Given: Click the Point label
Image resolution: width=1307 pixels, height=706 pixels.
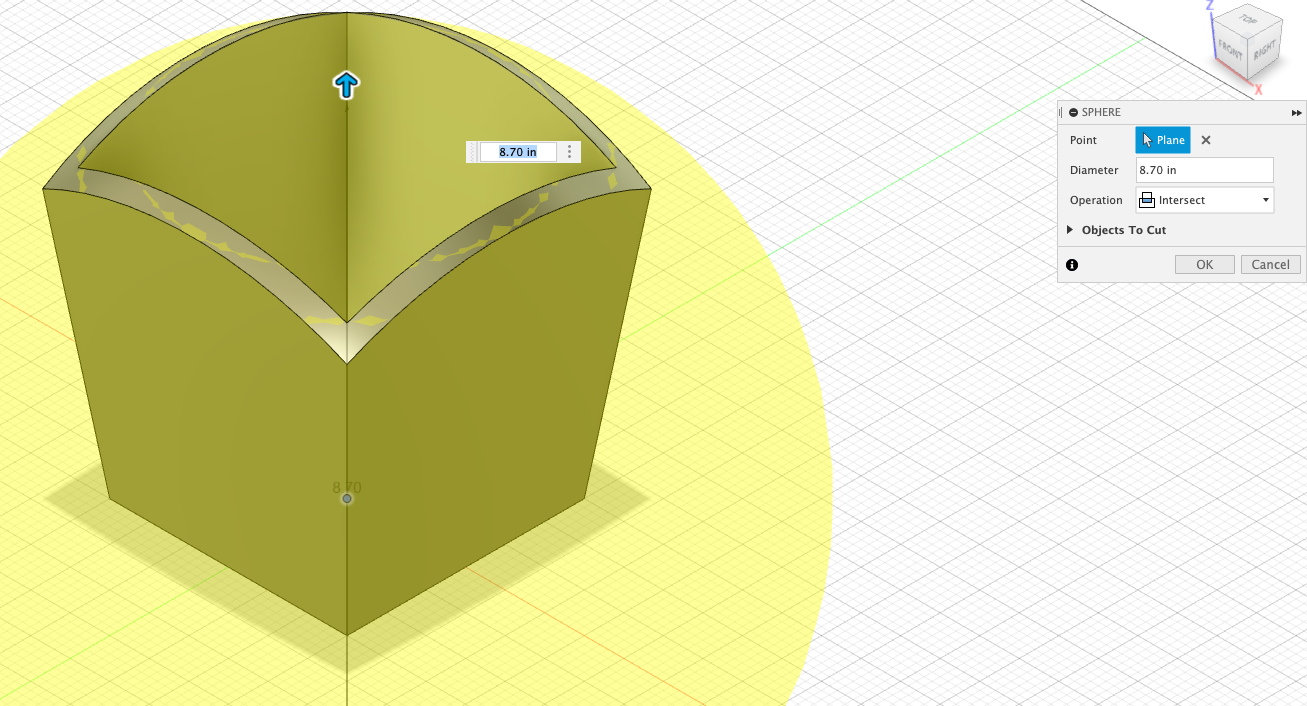Looking at the screenshot, I should [1083, 140].
